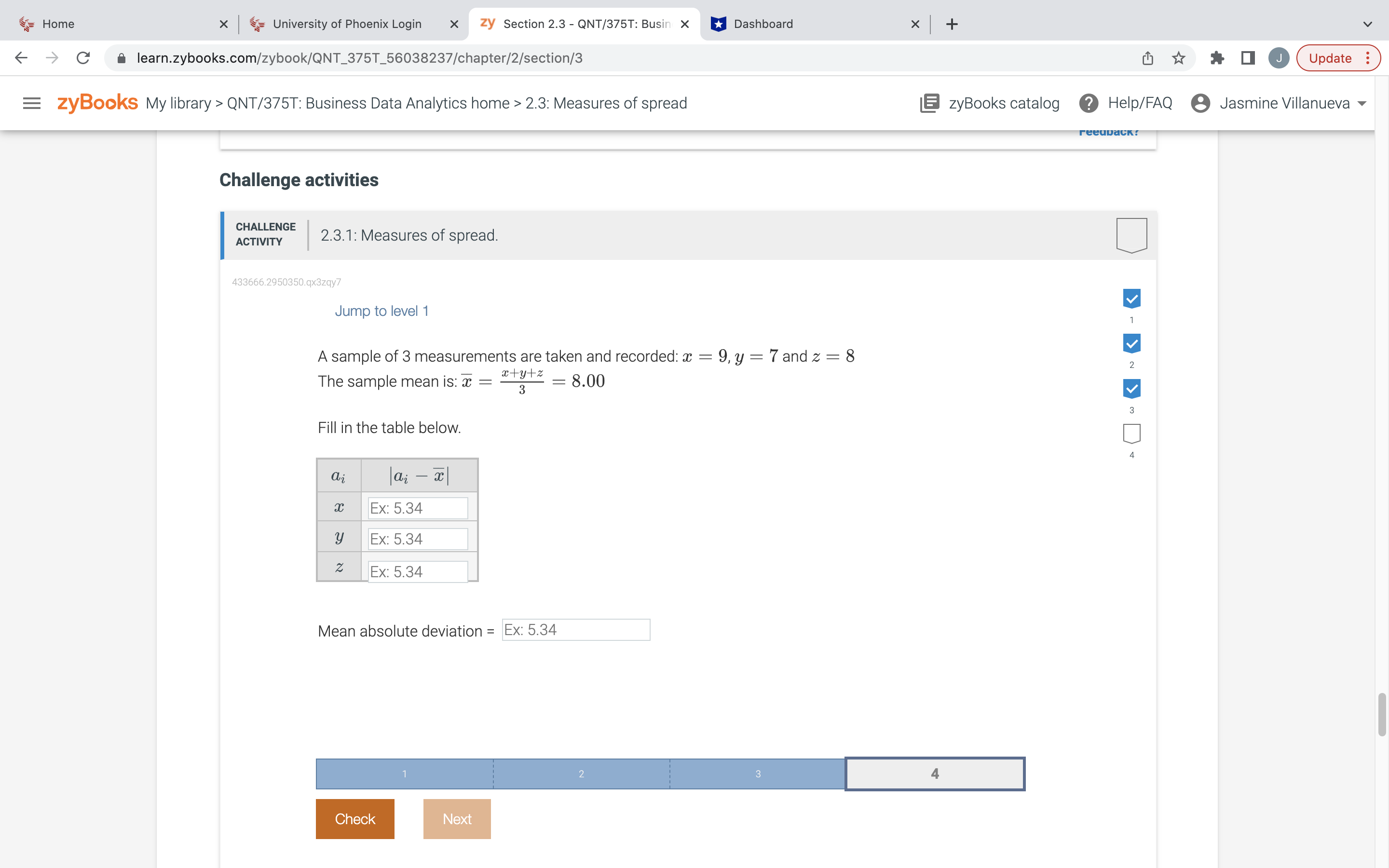1389x868 pixels.
Task: Open the browser extensions puzzle icon
Action: (x=1217, y=58)
